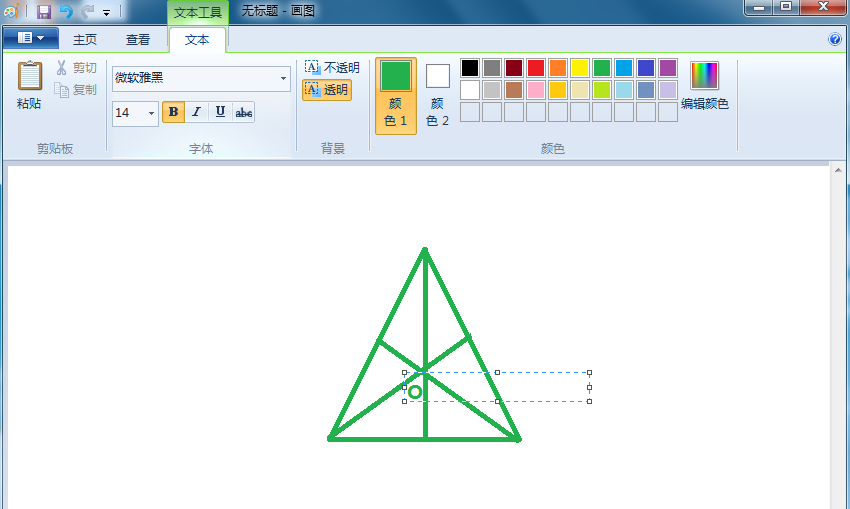Screen dimensions: 850x509
Task: Pick the brown color swatch
Action: click(x=514, y=90)
